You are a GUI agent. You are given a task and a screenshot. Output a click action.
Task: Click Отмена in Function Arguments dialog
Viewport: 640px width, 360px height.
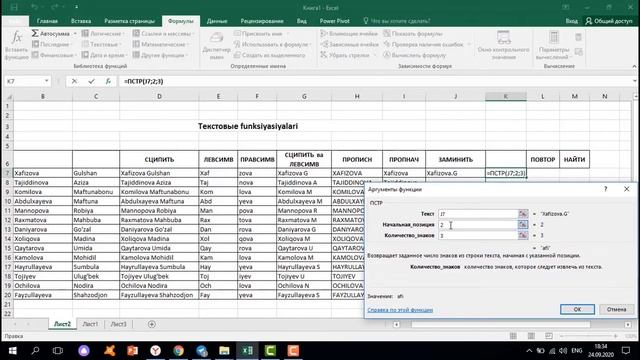pyautogui.click(x=616, y=309)
